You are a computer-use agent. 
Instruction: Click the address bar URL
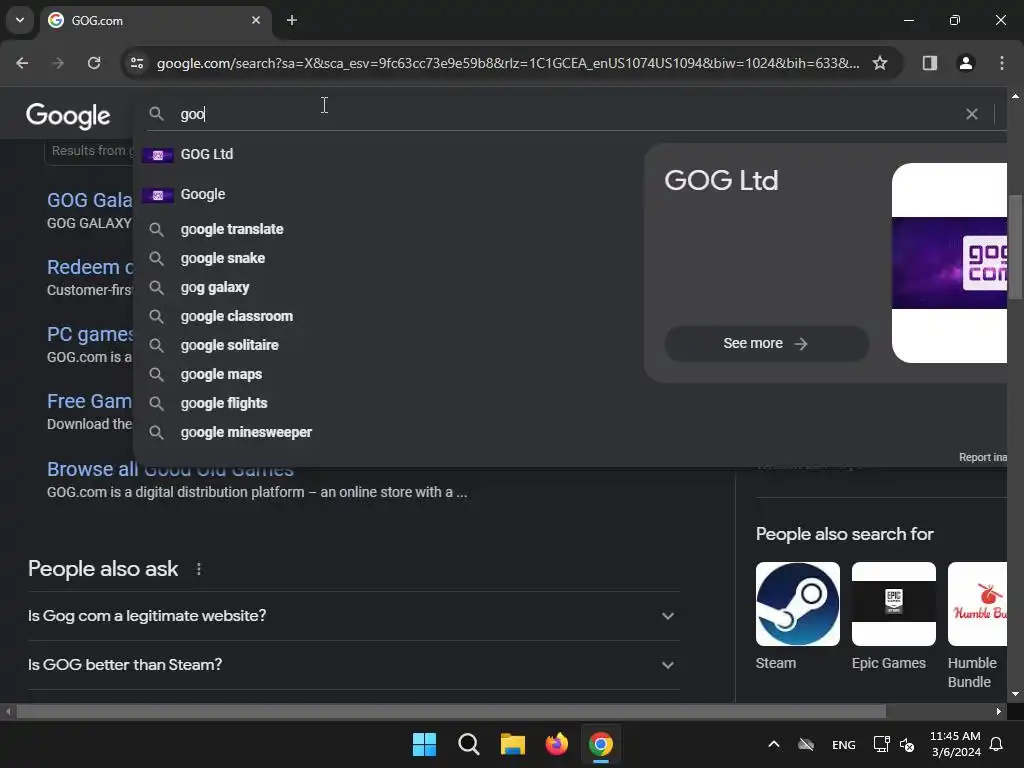pos(507,63)
